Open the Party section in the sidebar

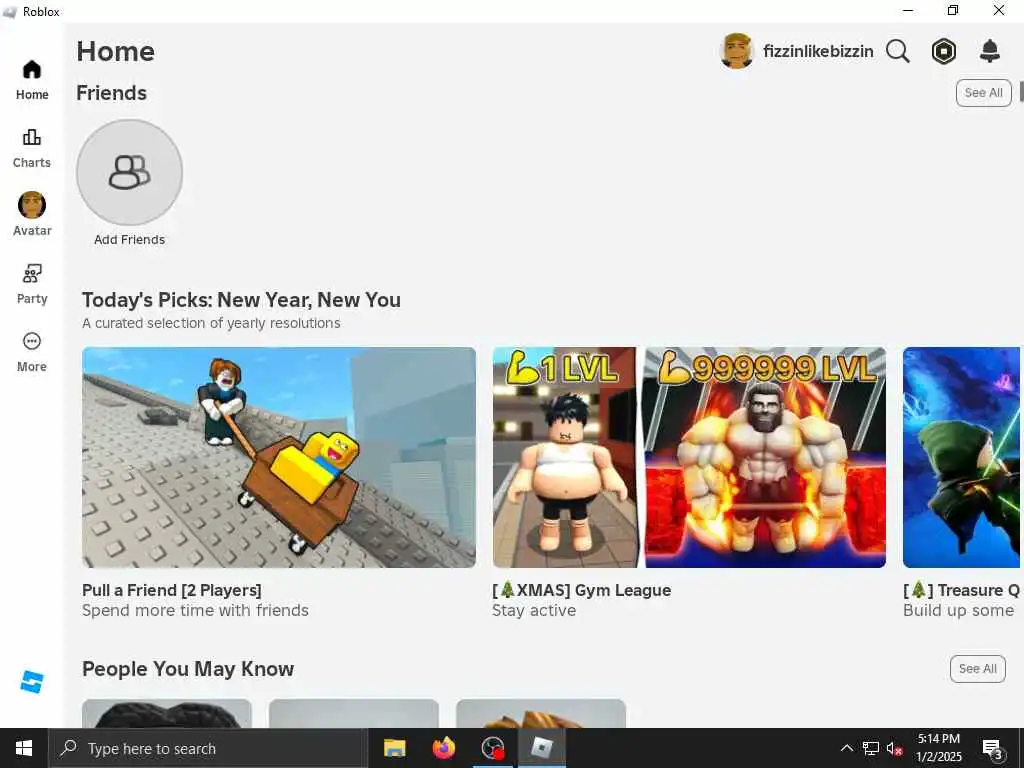pos(32,284)
